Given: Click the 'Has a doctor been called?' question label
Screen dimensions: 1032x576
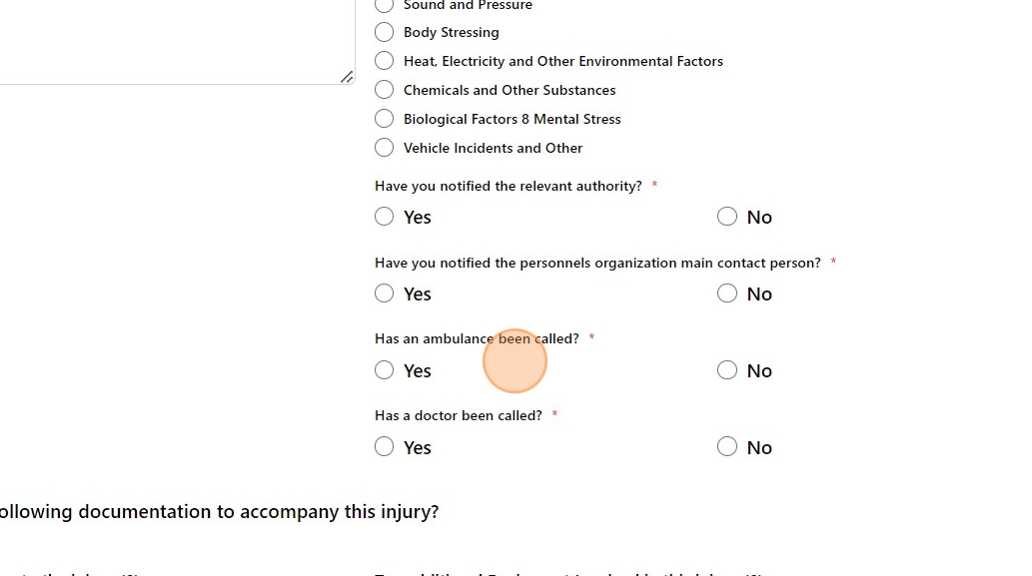Looking at the screenshot, I should 458,416.
